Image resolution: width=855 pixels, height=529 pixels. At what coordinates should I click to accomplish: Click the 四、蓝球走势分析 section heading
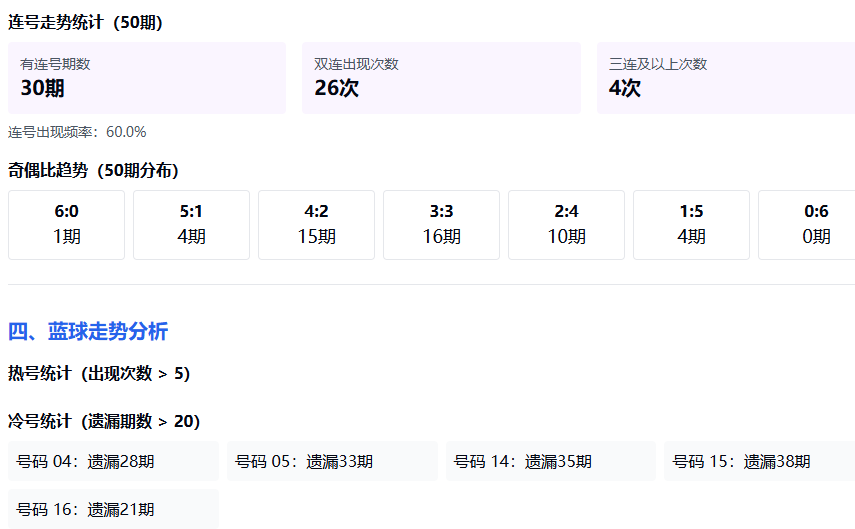point(88,332)
